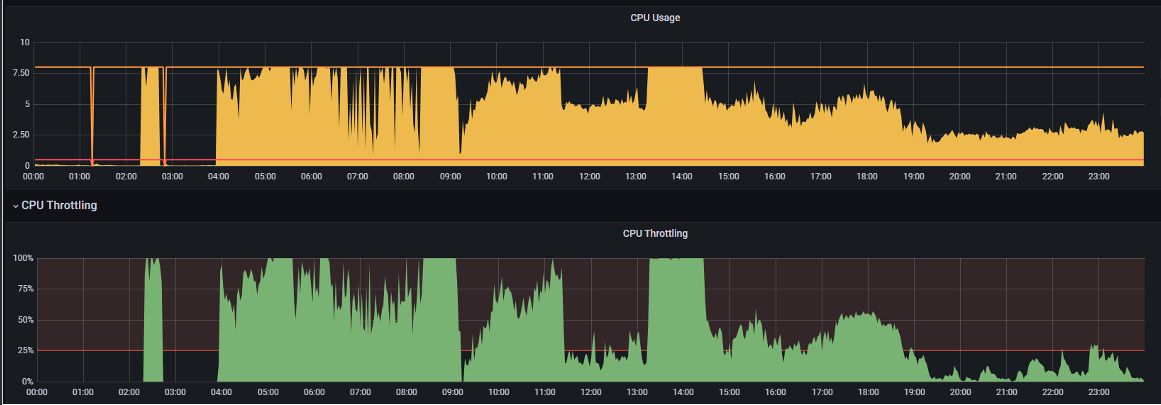
Task: Click the 100% y-axis label on CPU Throttling
Action: (x=24, y=258)
